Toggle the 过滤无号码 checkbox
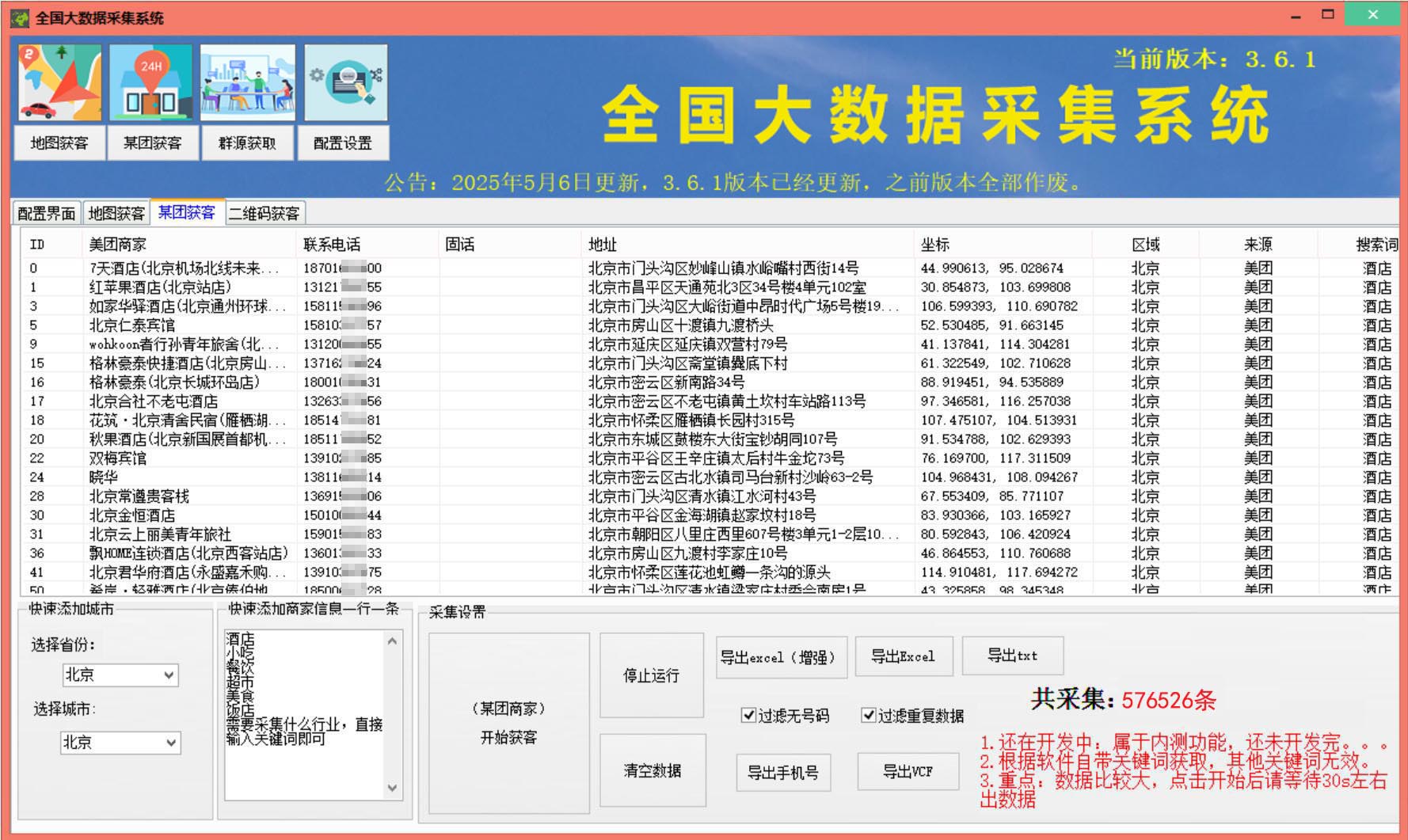The height and width of the screenshot is (840, 1408). pyautogui.click(x=748, y=716)
